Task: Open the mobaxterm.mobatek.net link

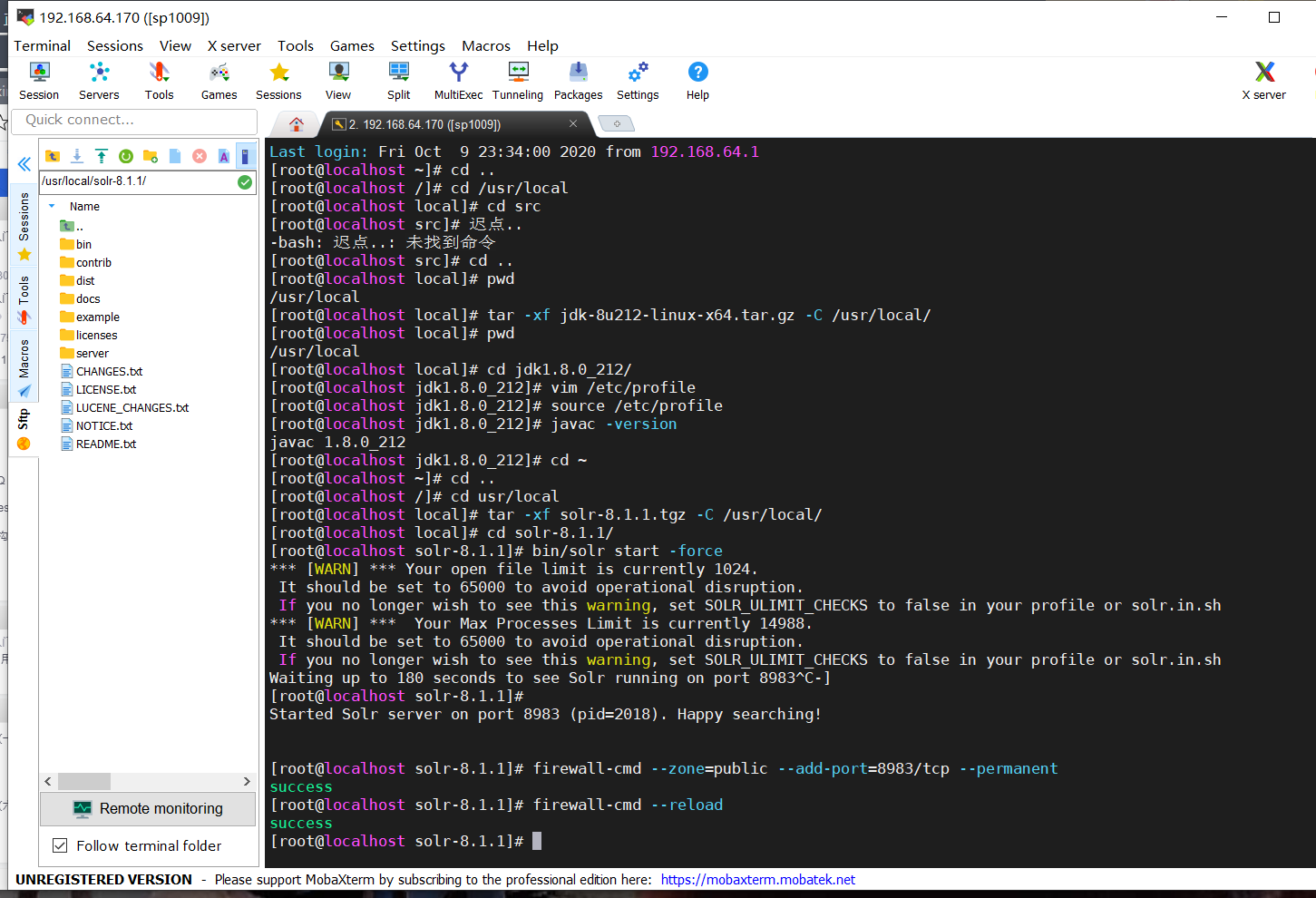Action: pyautogui.click(x=757, y=880)
